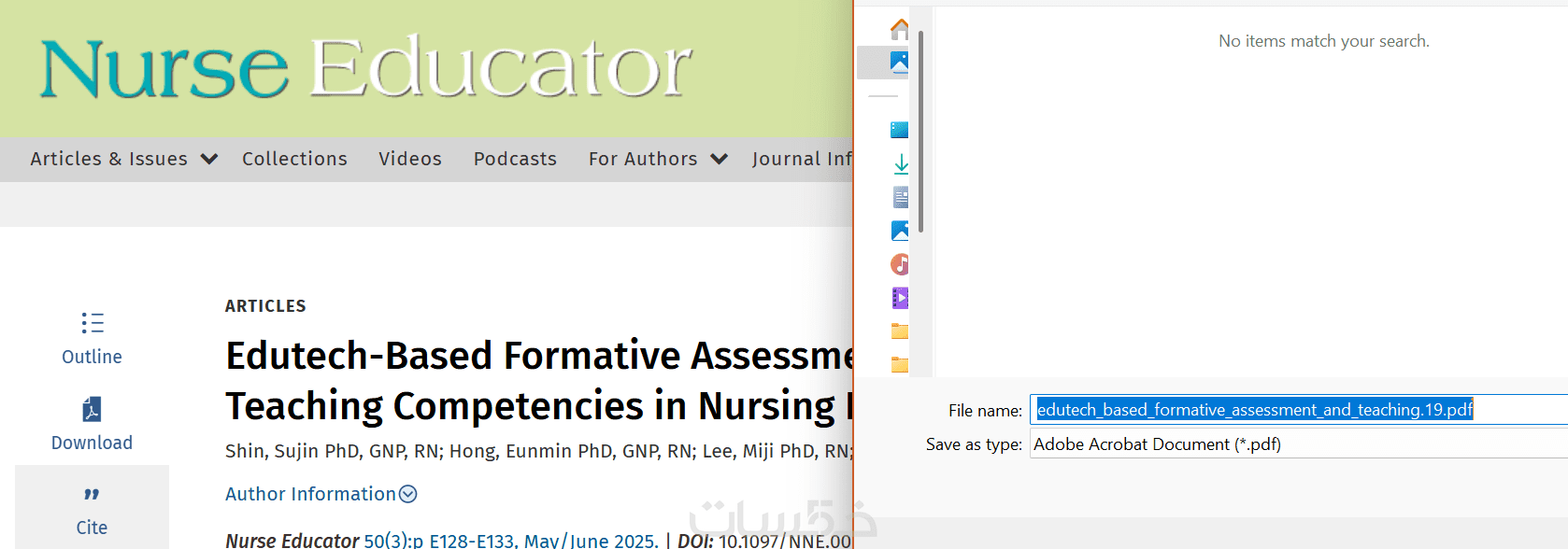Go to the Videos menu item
Viewport: 1568px width, 549px height.
[x=410, y=159]
